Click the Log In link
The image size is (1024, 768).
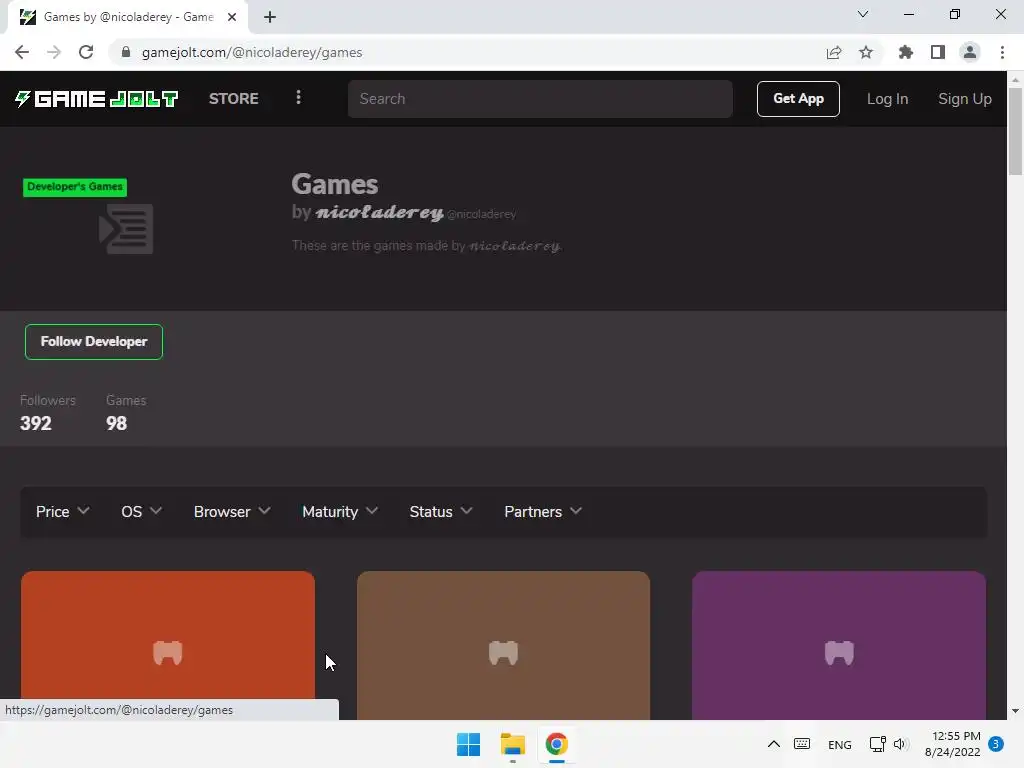[x=887, y=99]
